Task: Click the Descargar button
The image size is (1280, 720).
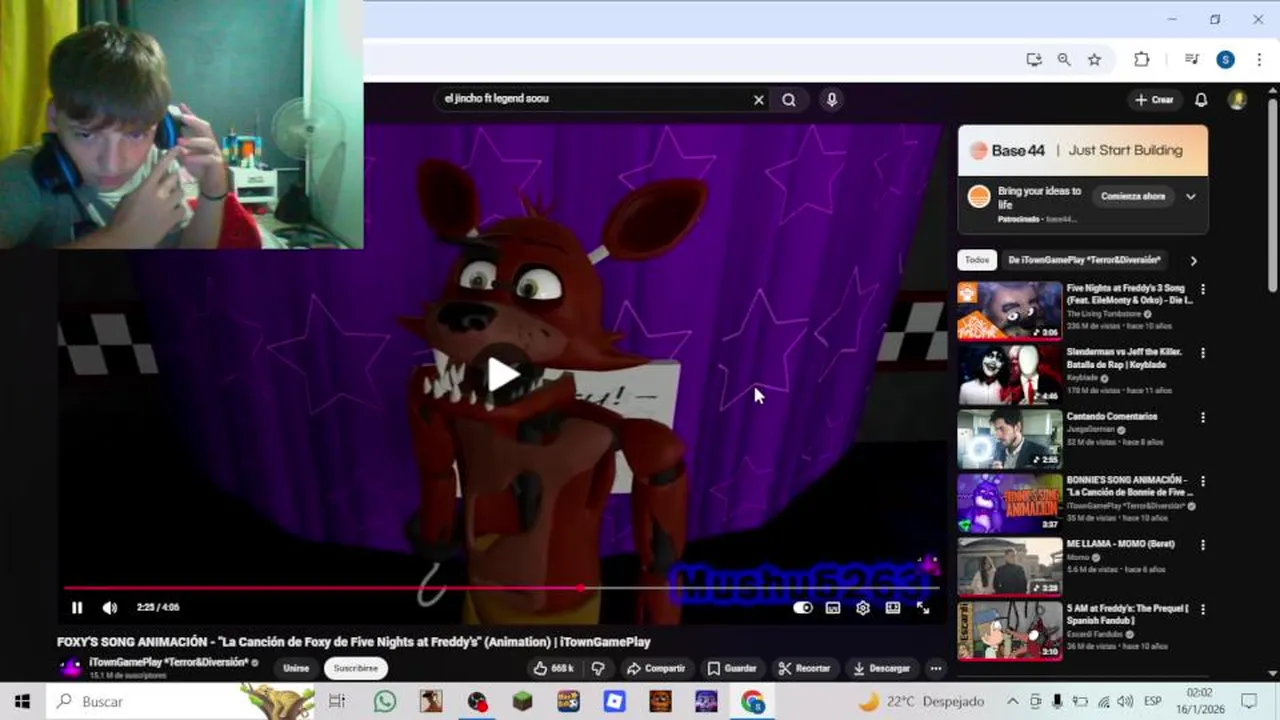Action: (882, 668)
